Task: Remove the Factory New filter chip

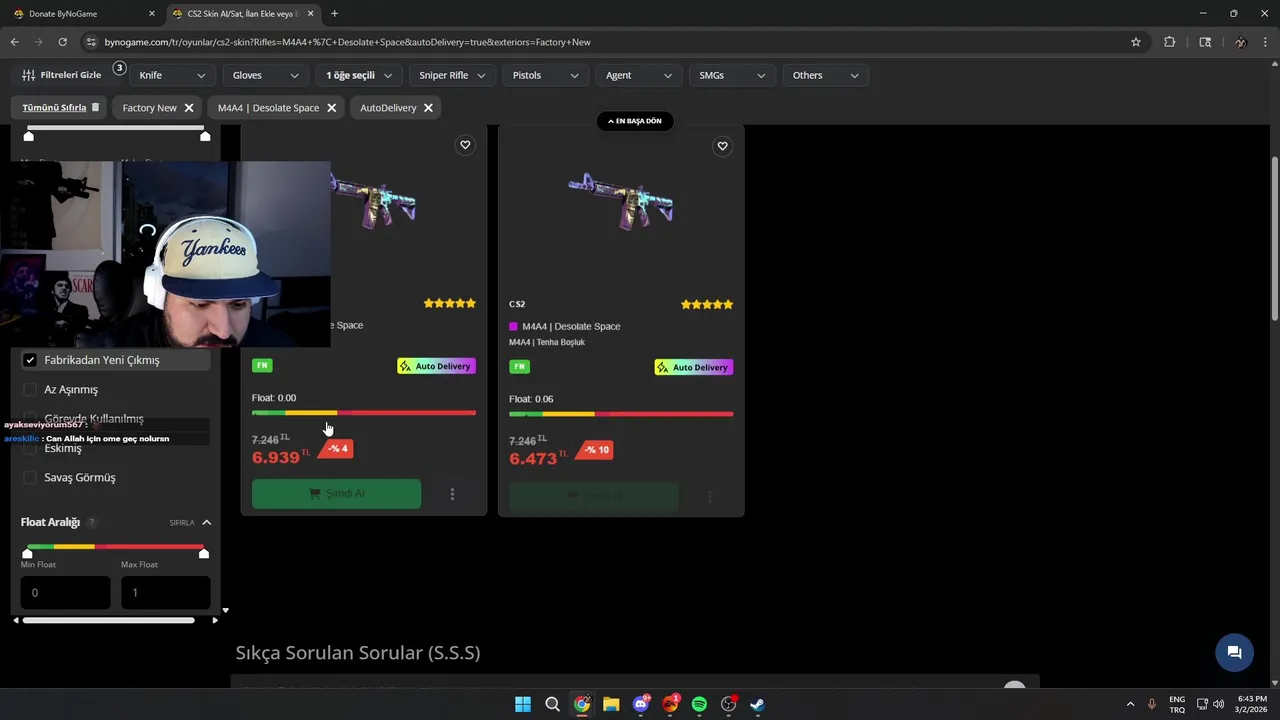Action: (189, 108)
